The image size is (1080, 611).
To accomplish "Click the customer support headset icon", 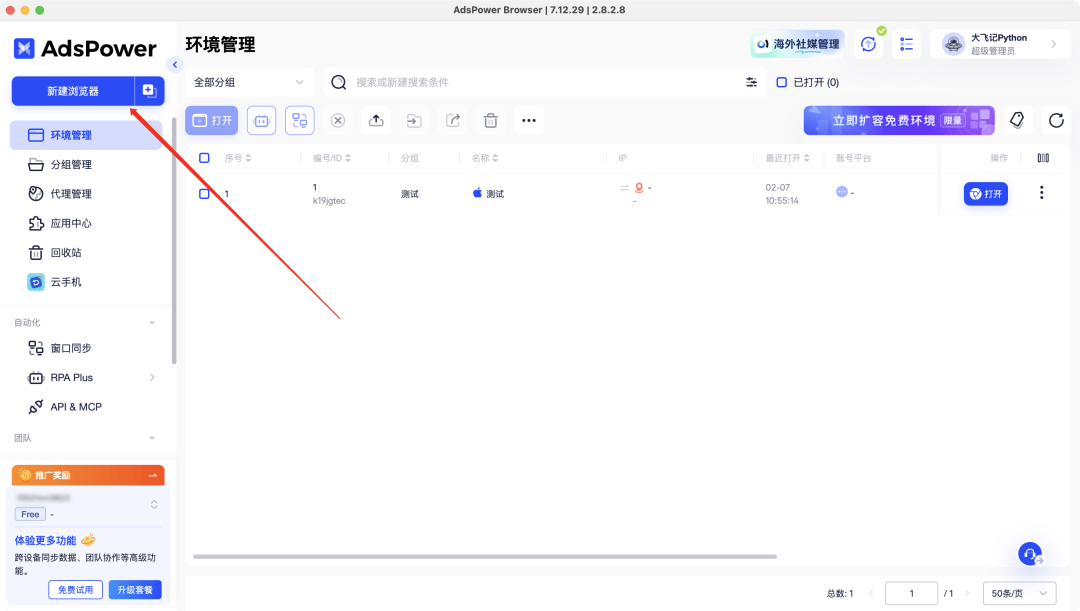I will 1030,553.
